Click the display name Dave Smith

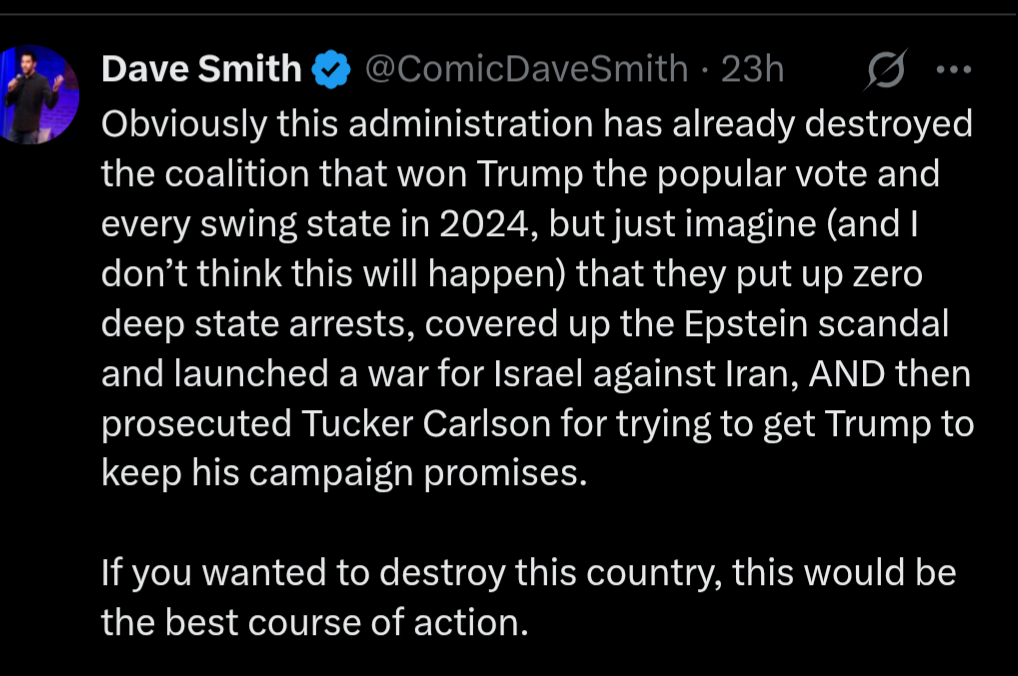click(x=202, y=69)
